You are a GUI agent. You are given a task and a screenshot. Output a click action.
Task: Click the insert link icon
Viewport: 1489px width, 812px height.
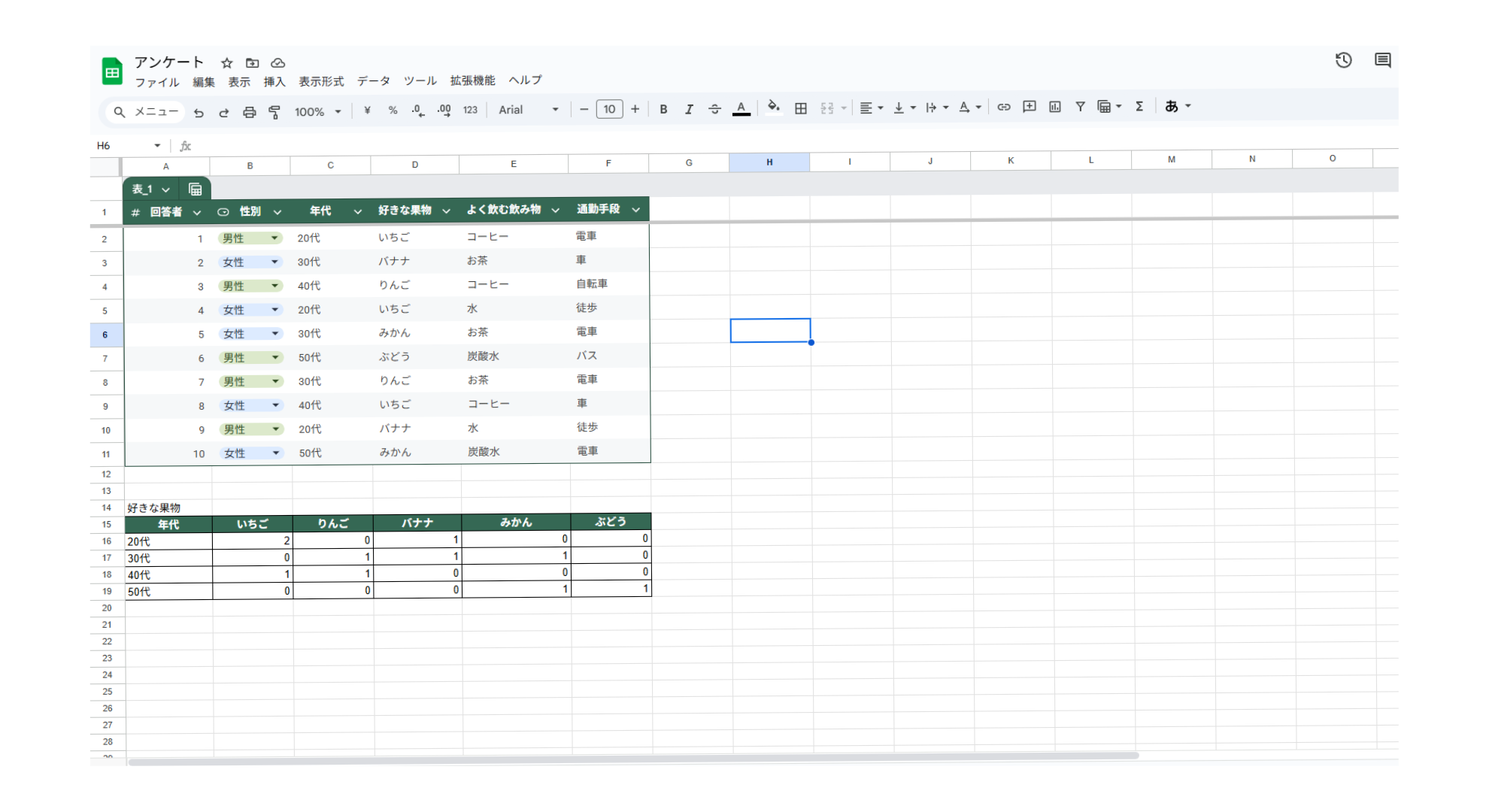pyautogui.click(x=1003, y=107)
